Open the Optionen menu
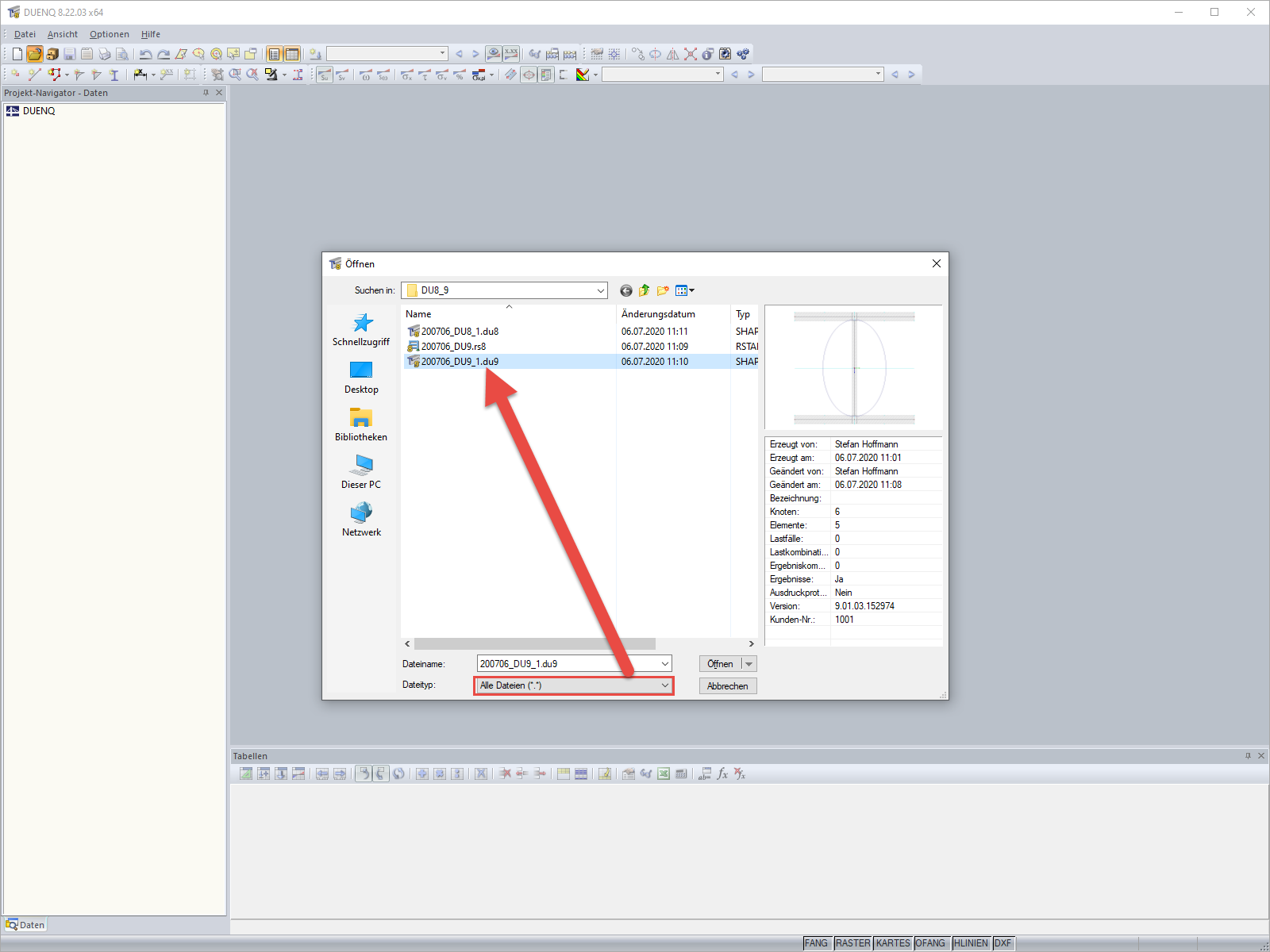Image resolution: width=1270 pixels, height=952 pixels. [x=110, y=34]
